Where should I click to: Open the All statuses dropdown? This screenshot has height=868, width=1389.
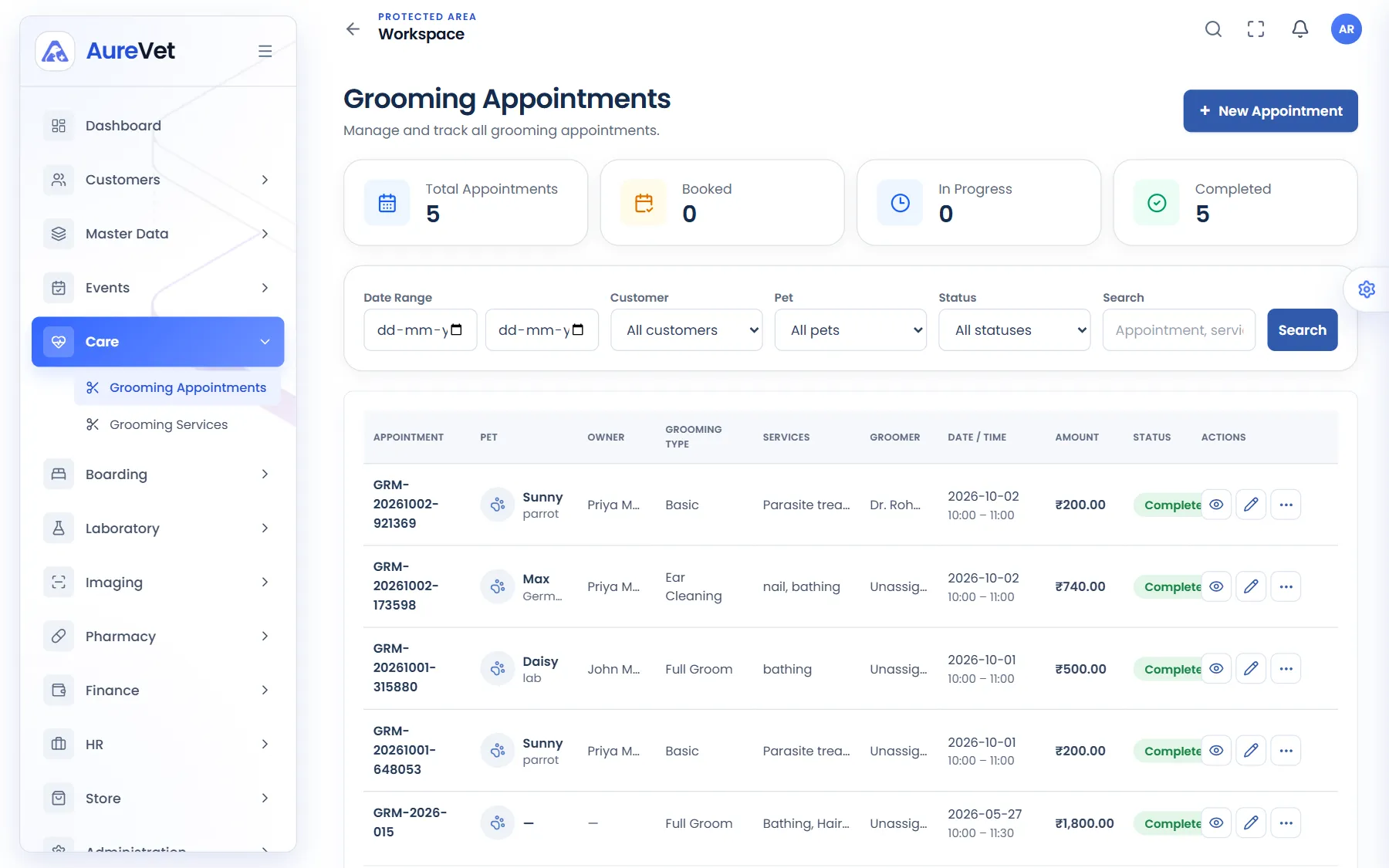1014,330
